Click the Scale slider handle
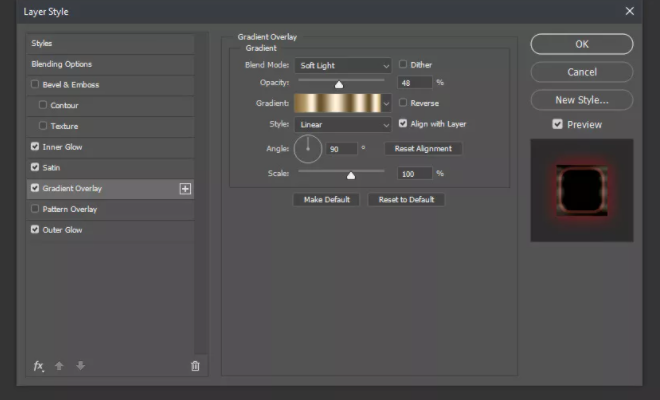Image resolution: width=660 pixels, height=400 pixels. 351,176
